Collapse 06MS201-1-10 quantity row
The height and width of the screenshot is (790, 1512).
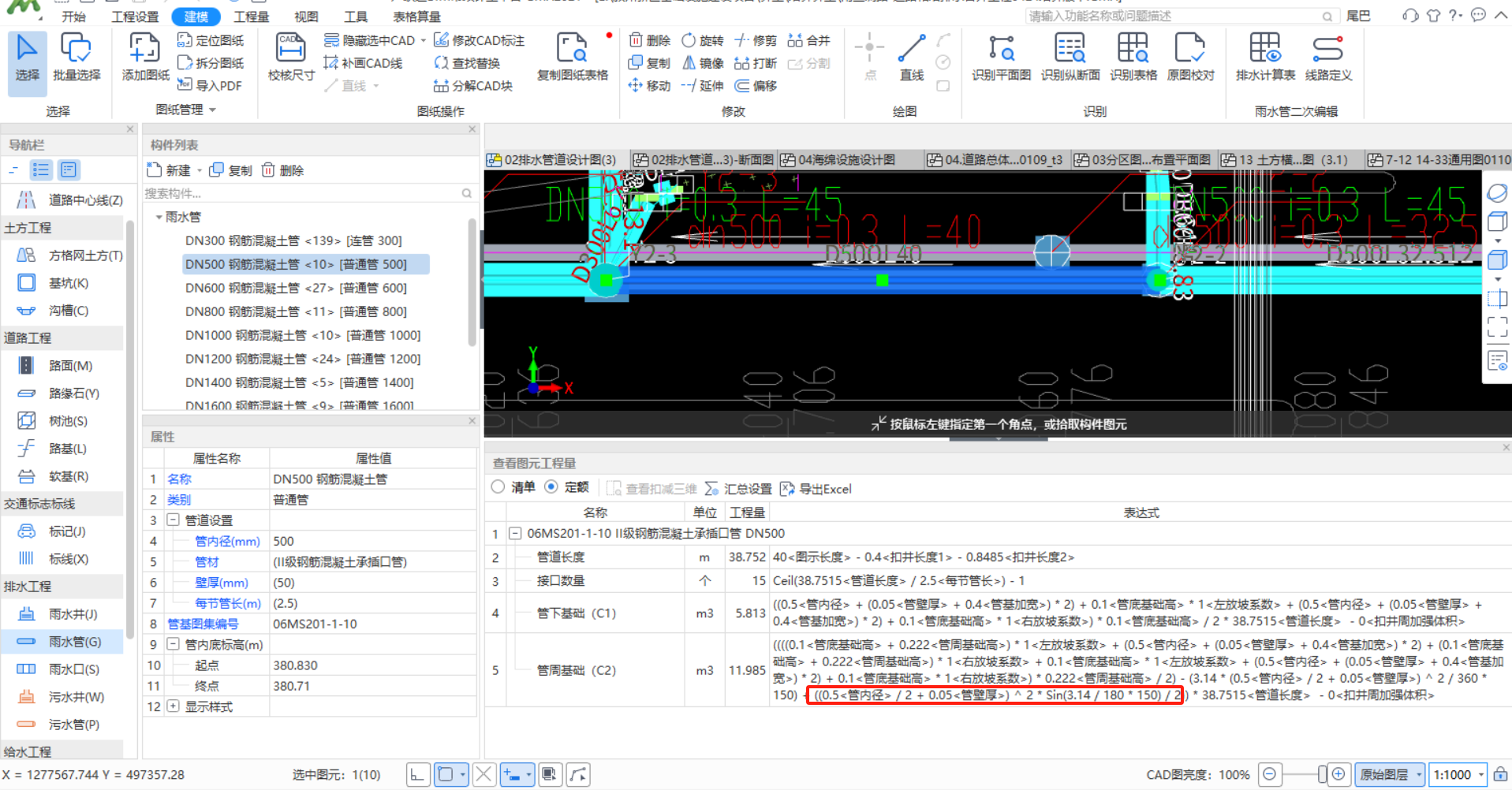pos(514,534)
